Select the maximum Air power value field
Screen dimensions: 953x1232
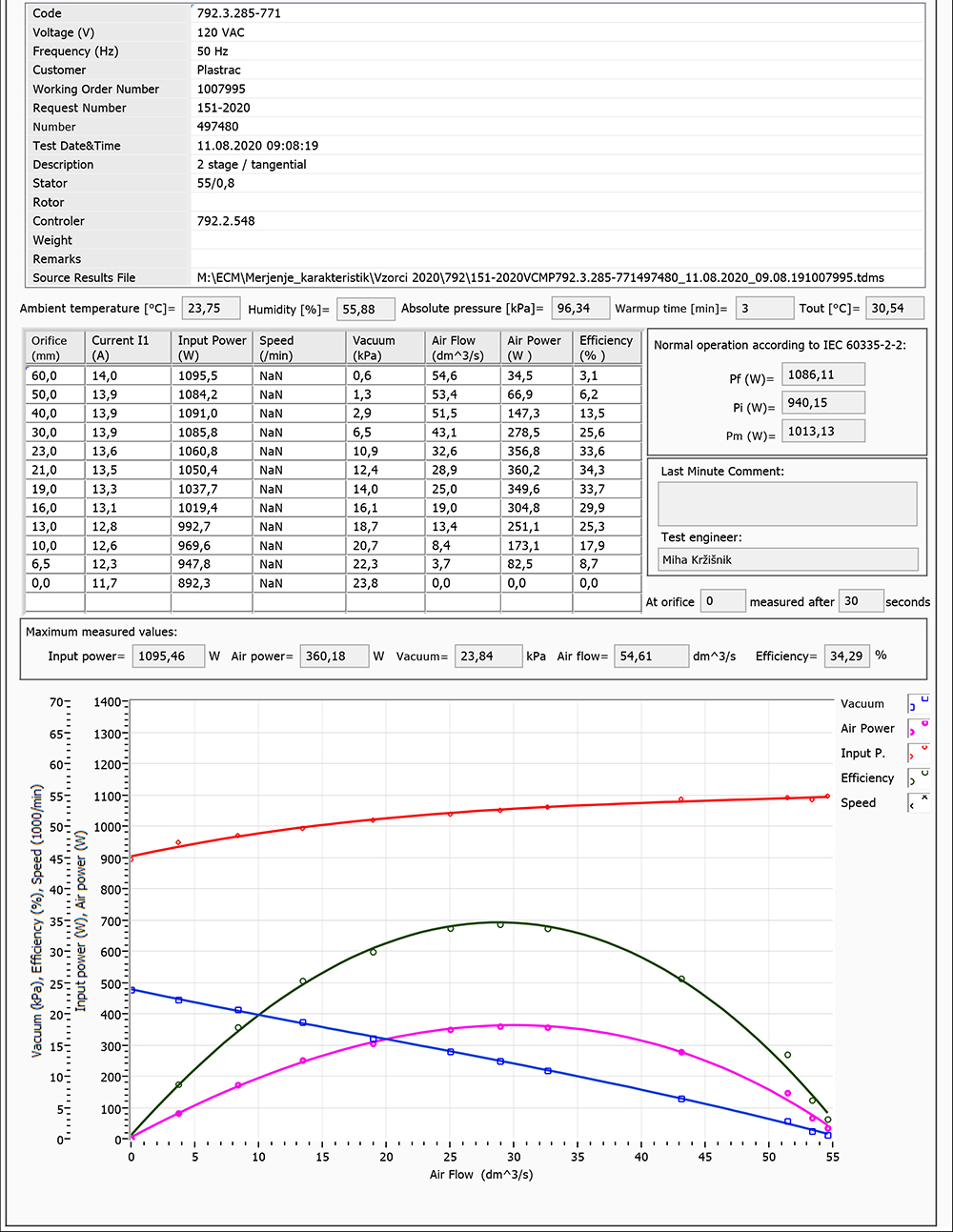(335, 656)
